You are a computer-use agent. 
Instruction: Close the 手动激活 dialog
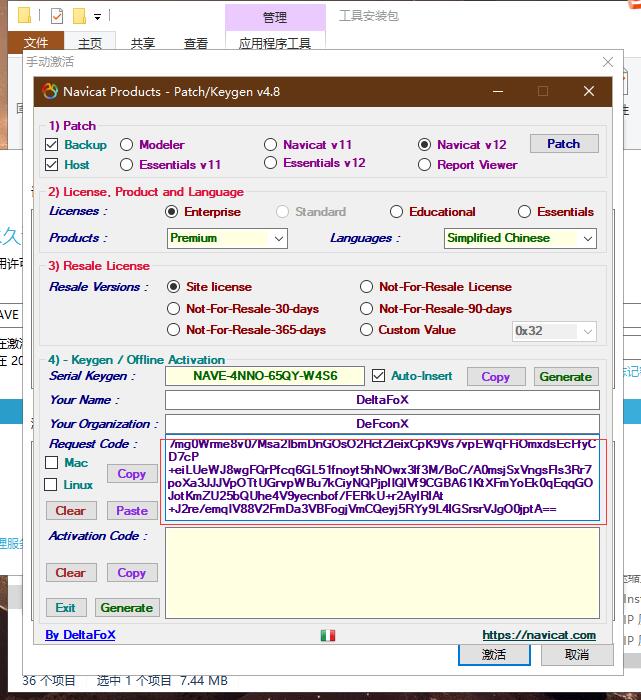coord(608,62)
